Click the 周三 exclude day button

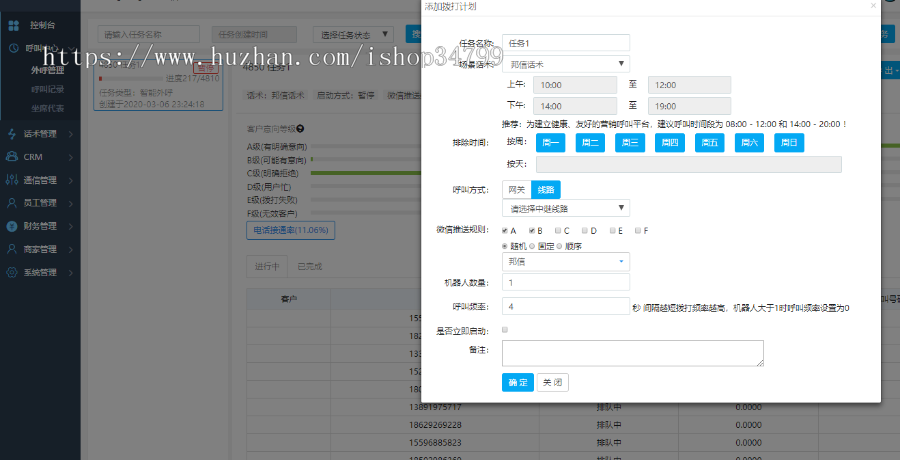(630, 143)
